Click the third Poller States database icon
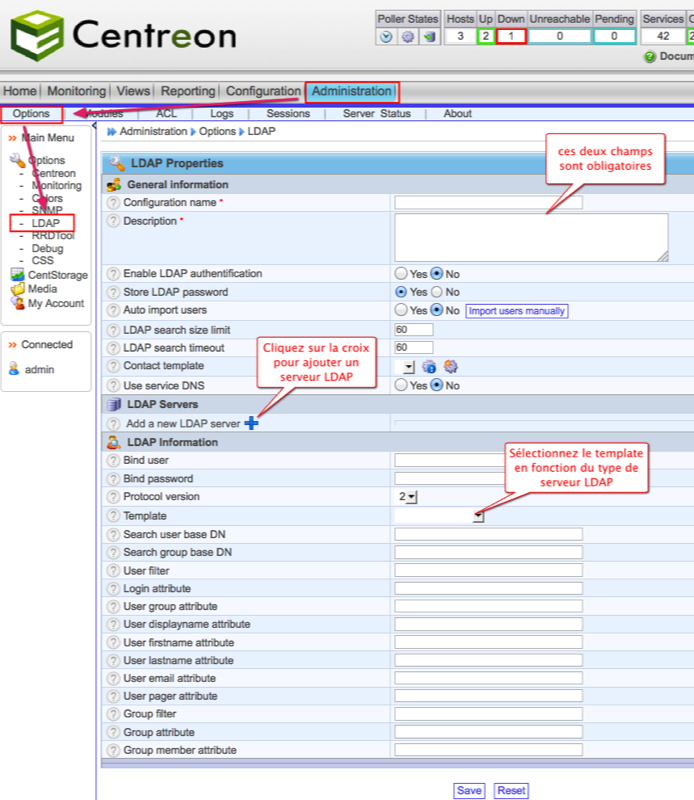This screenshot has width=694, height=800. pos(428,37)
